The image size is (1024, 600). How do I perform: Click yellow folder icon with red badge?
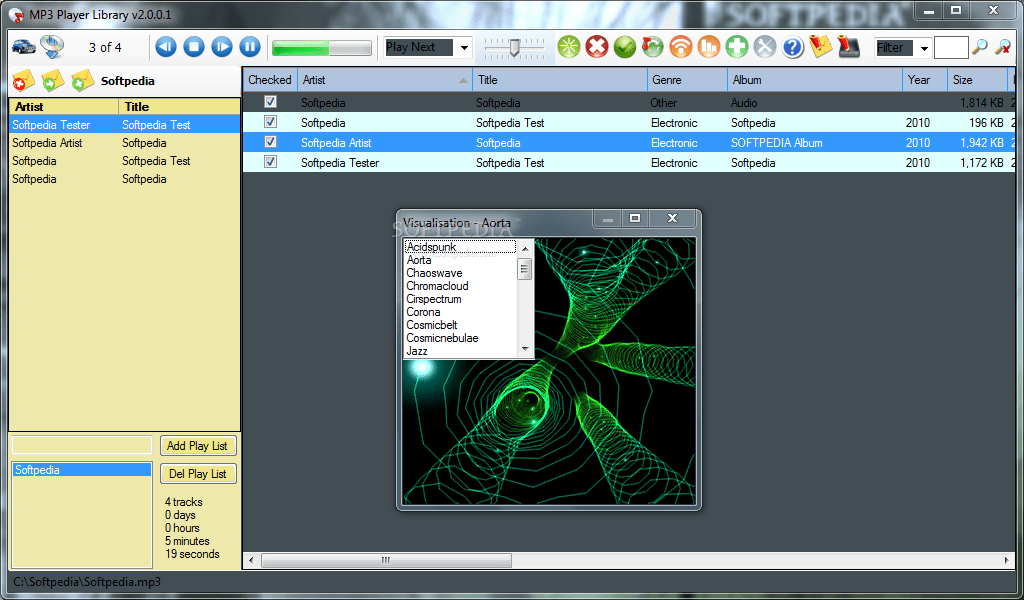pos(24,81)
